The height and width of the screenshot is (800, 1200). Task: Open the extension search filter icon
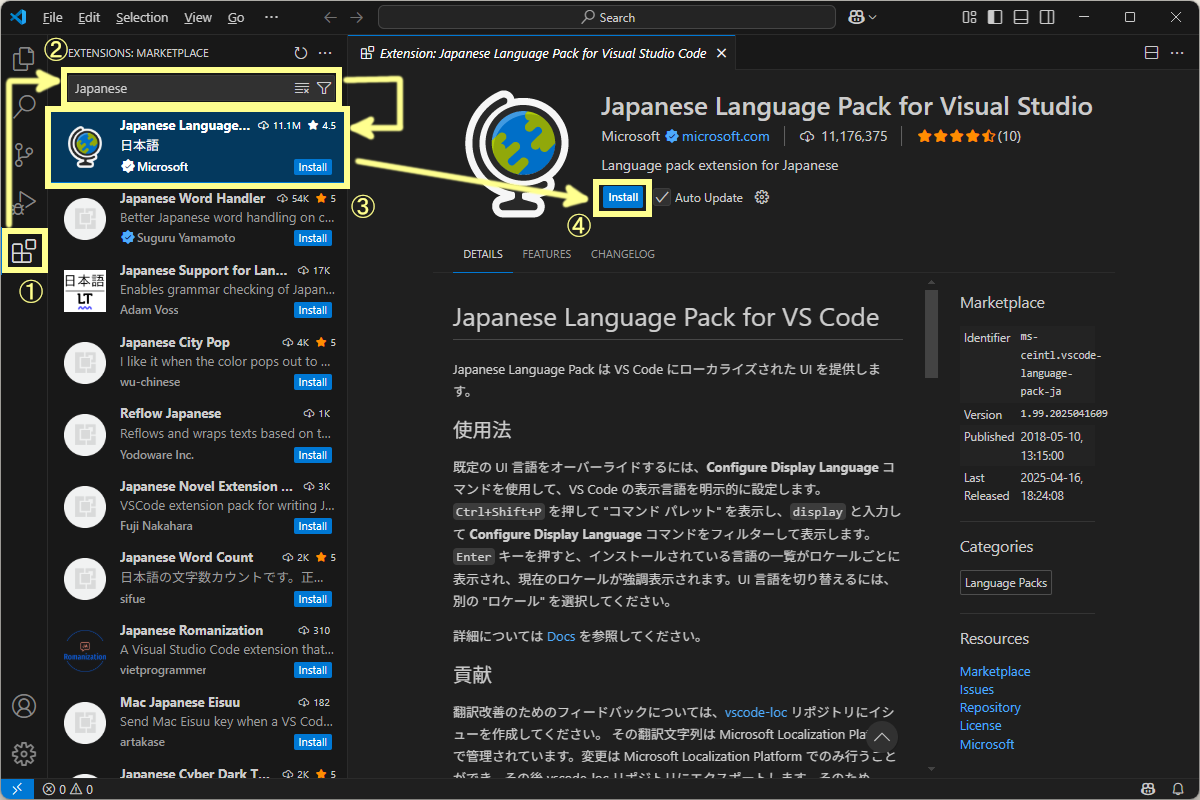(x=323, y=88)
